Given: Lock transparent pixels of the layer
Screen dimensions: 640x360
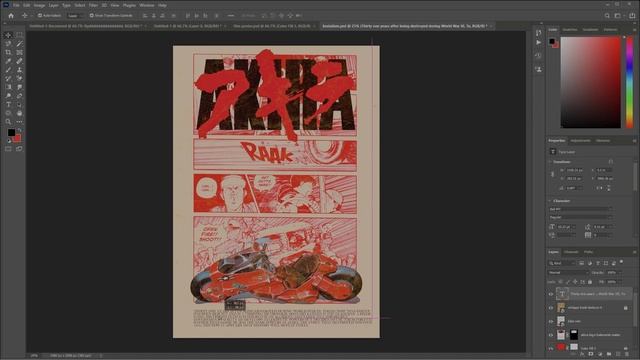Looking at the screenshot, I should pos(560,282).
